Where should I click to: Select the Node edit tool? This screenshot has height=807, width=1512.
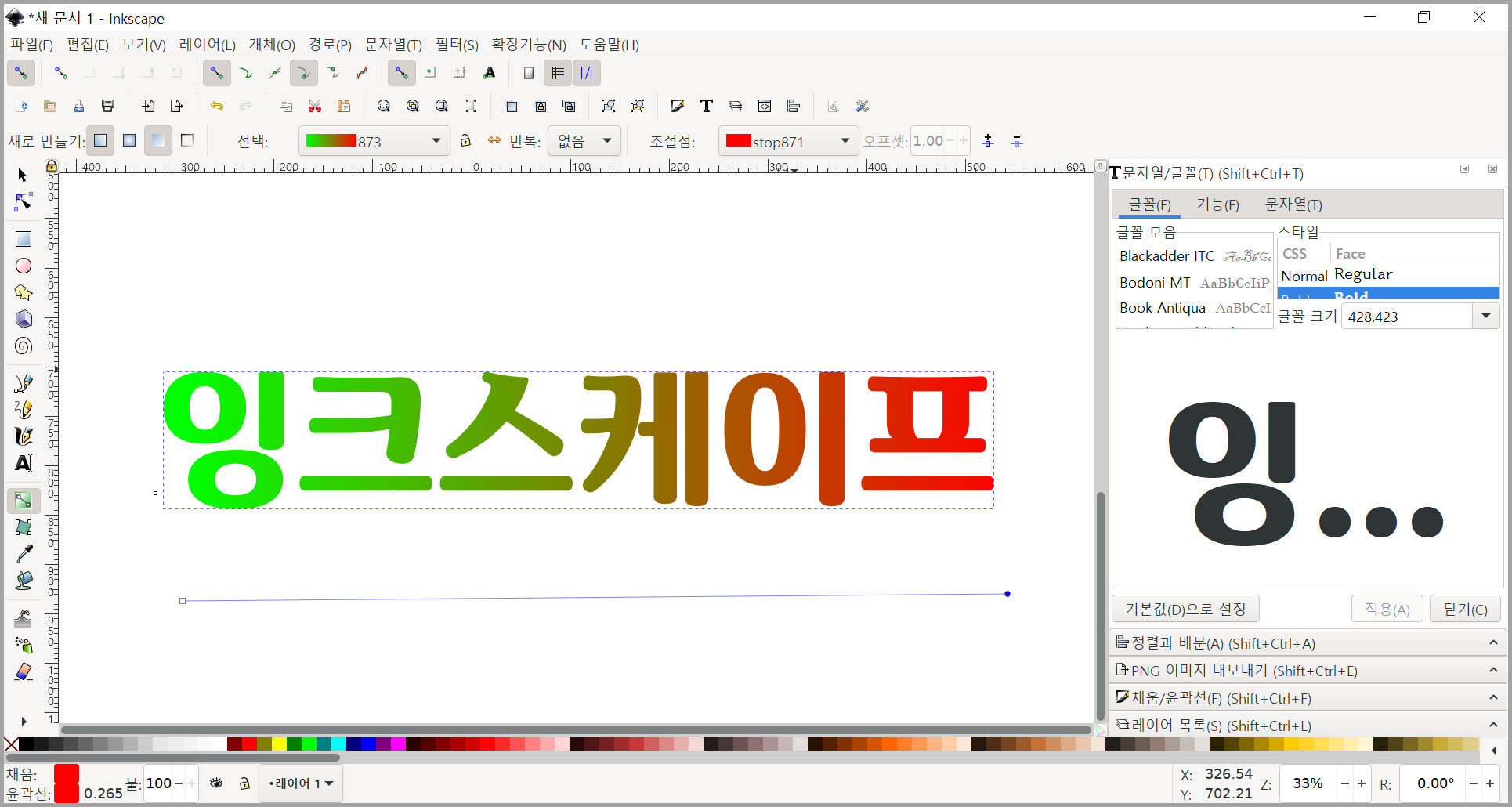pos(23,201)
